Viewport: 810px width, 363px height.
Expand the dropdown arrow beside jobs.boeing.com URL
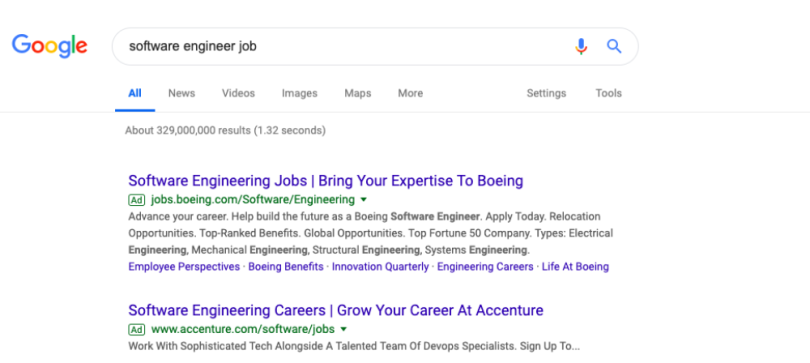click(363, 199)
